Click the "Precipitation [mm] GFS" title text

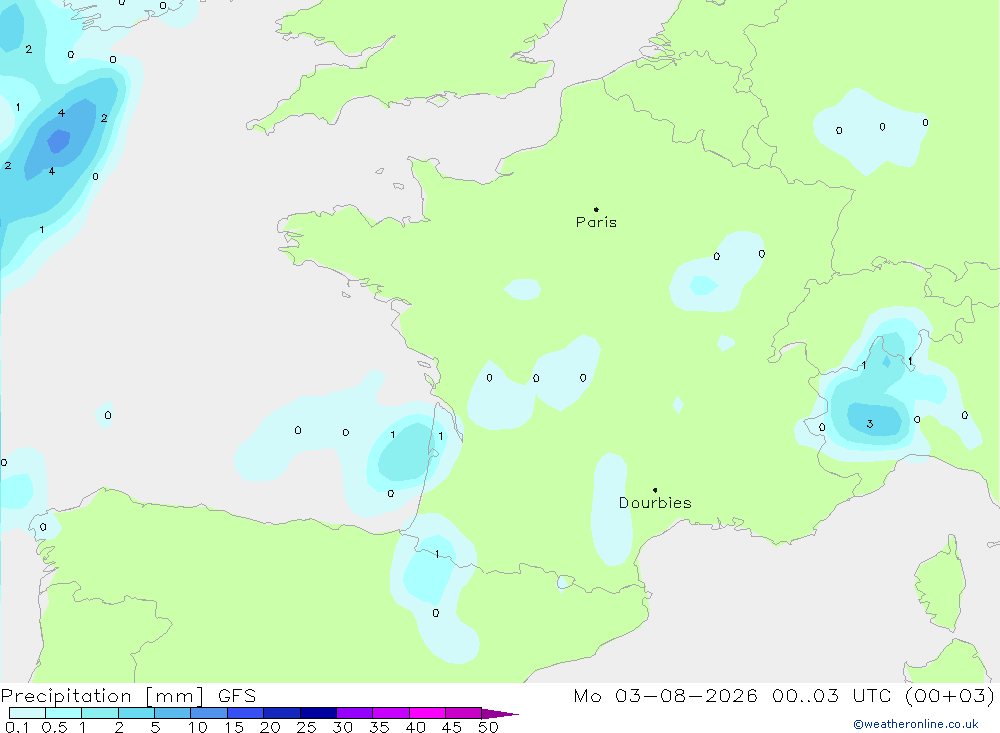pos(128,696)
